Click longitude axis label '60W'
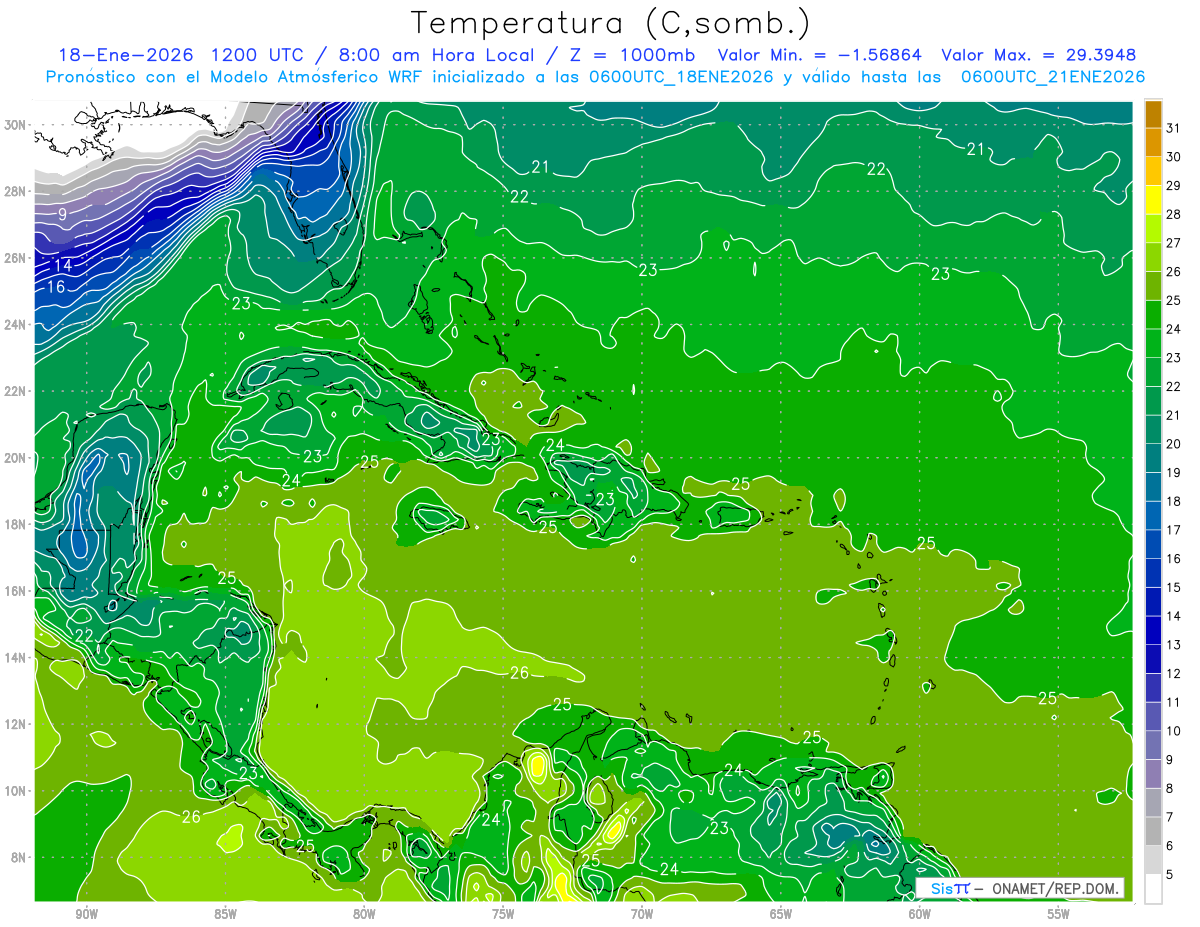 click(920, 914)
